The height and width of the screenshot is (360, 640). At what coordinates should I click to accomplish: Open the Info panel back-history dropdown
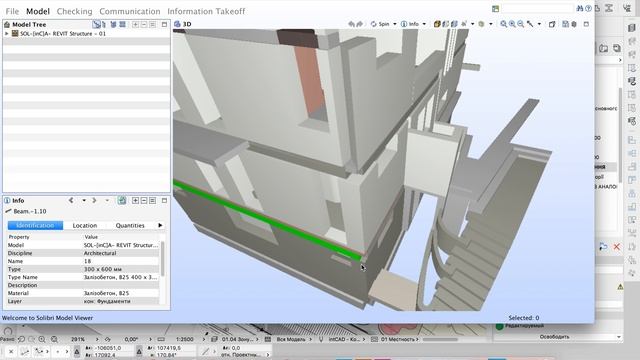84,200
